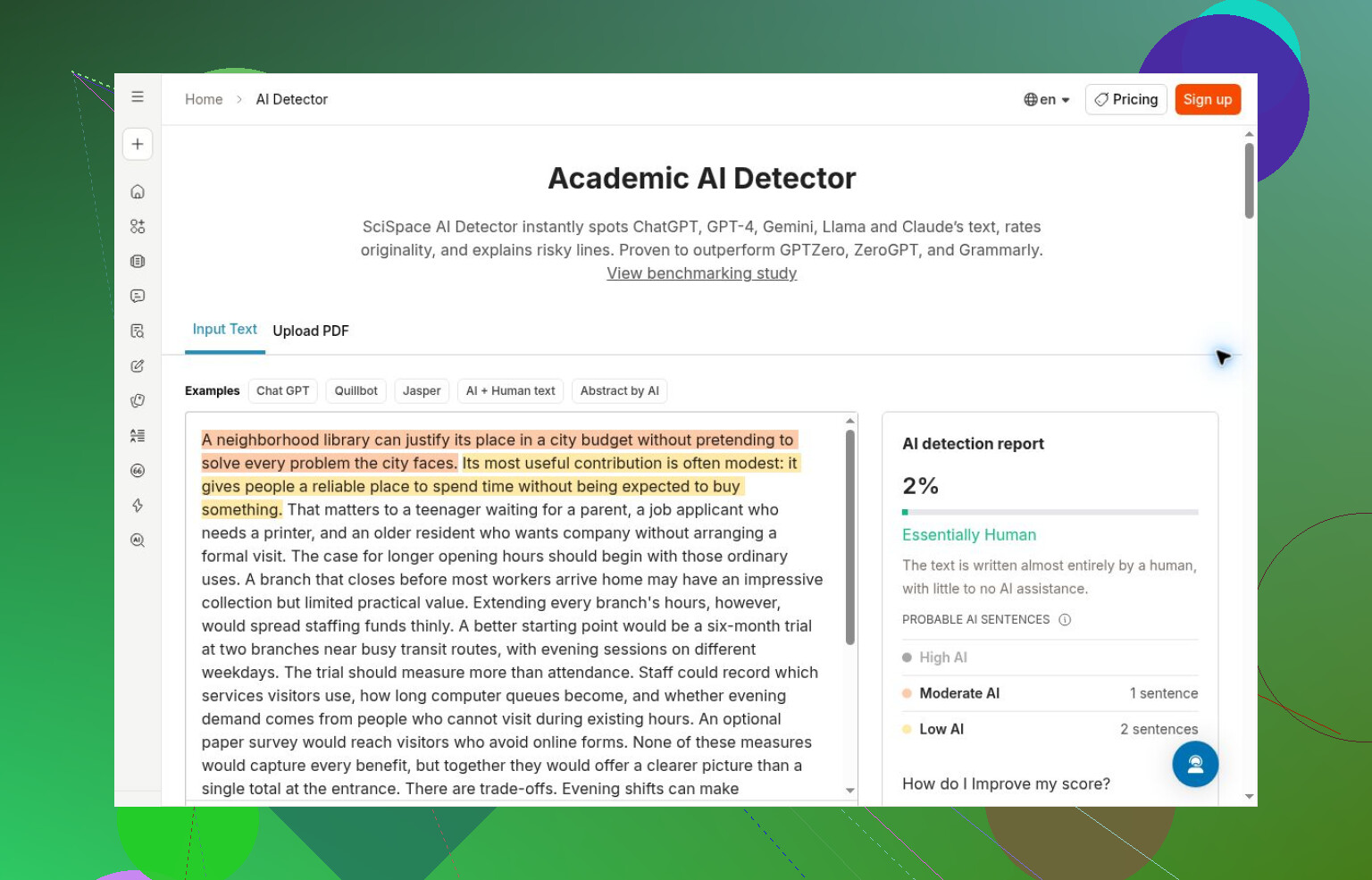Click the text box scroll-up arrow
The image size is (1372, 880).
pyautogui.click(x=850, y=420)
